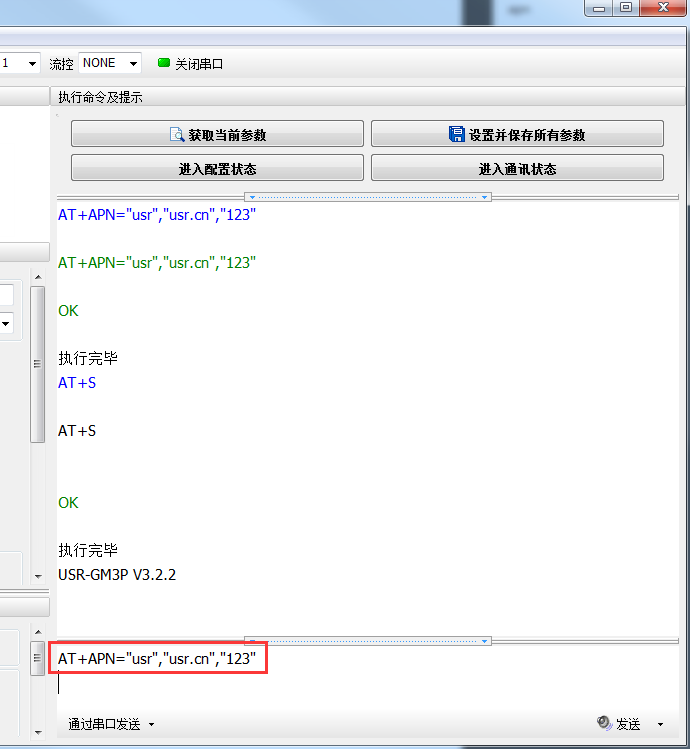Click the right collapse arrow on upper splitter
The width and height of the screenshot is (690, 749).
[485, 197]
